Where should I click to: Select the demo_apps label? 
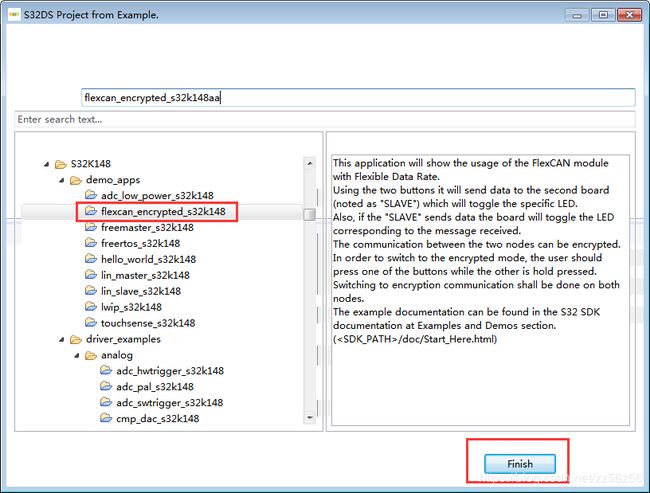[x=113, y=180]
